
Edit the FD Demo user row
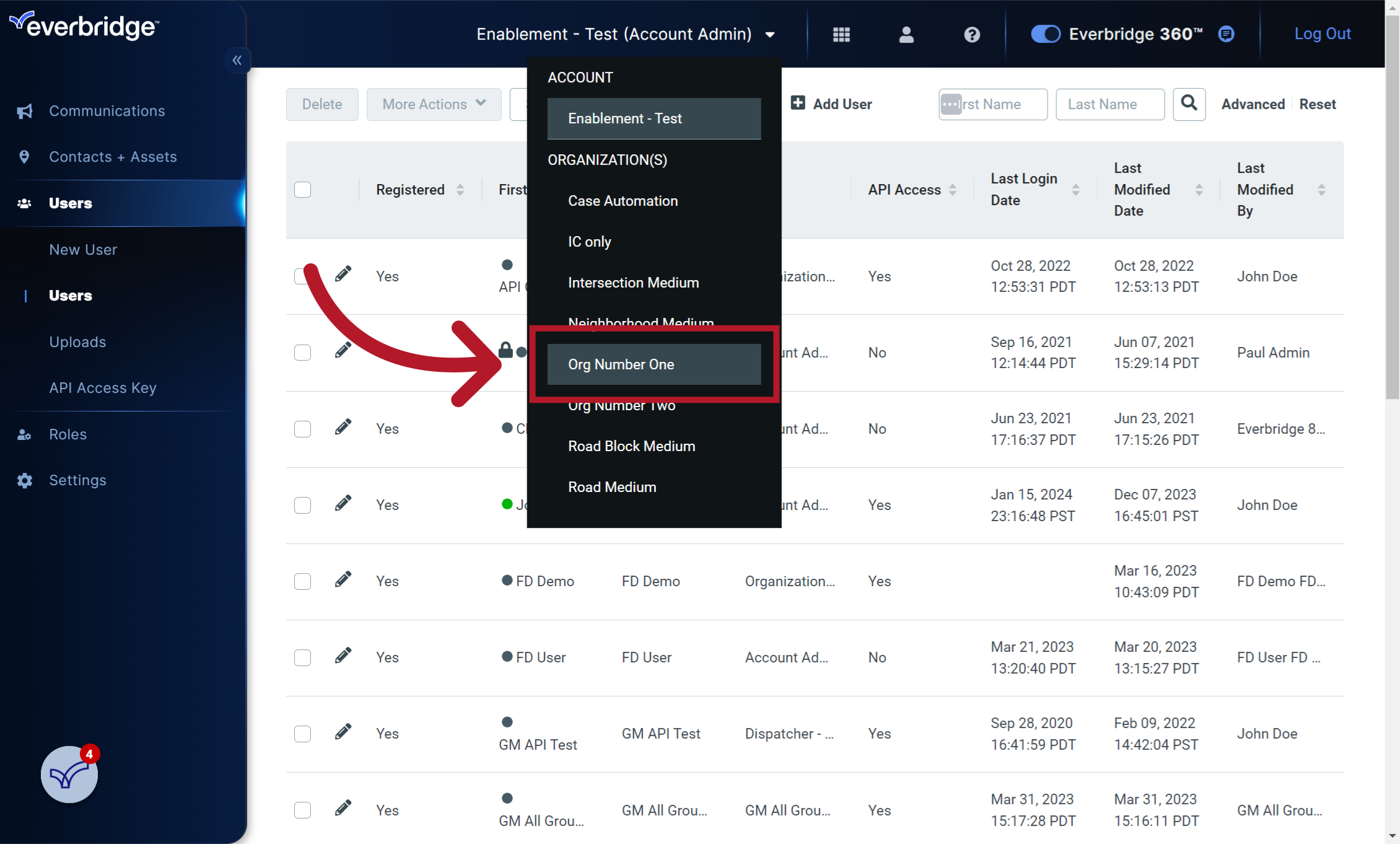[343, 579]
